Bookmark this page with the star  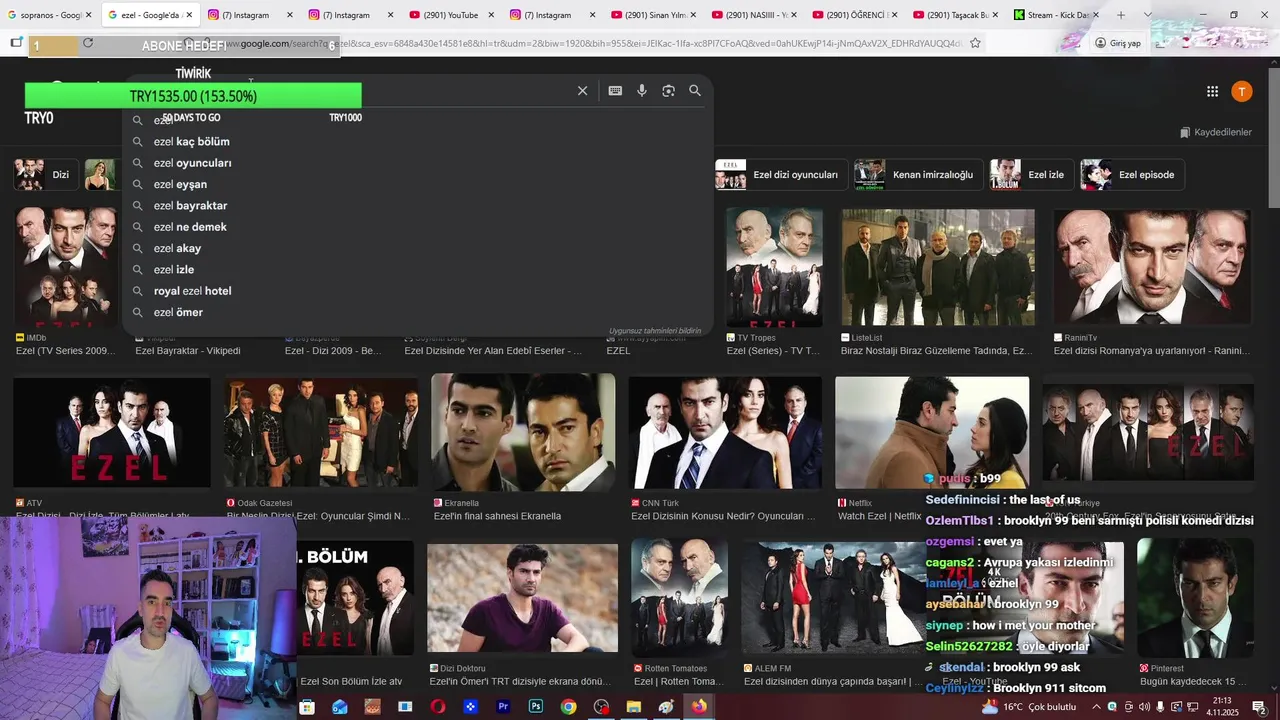pos(975,43)
